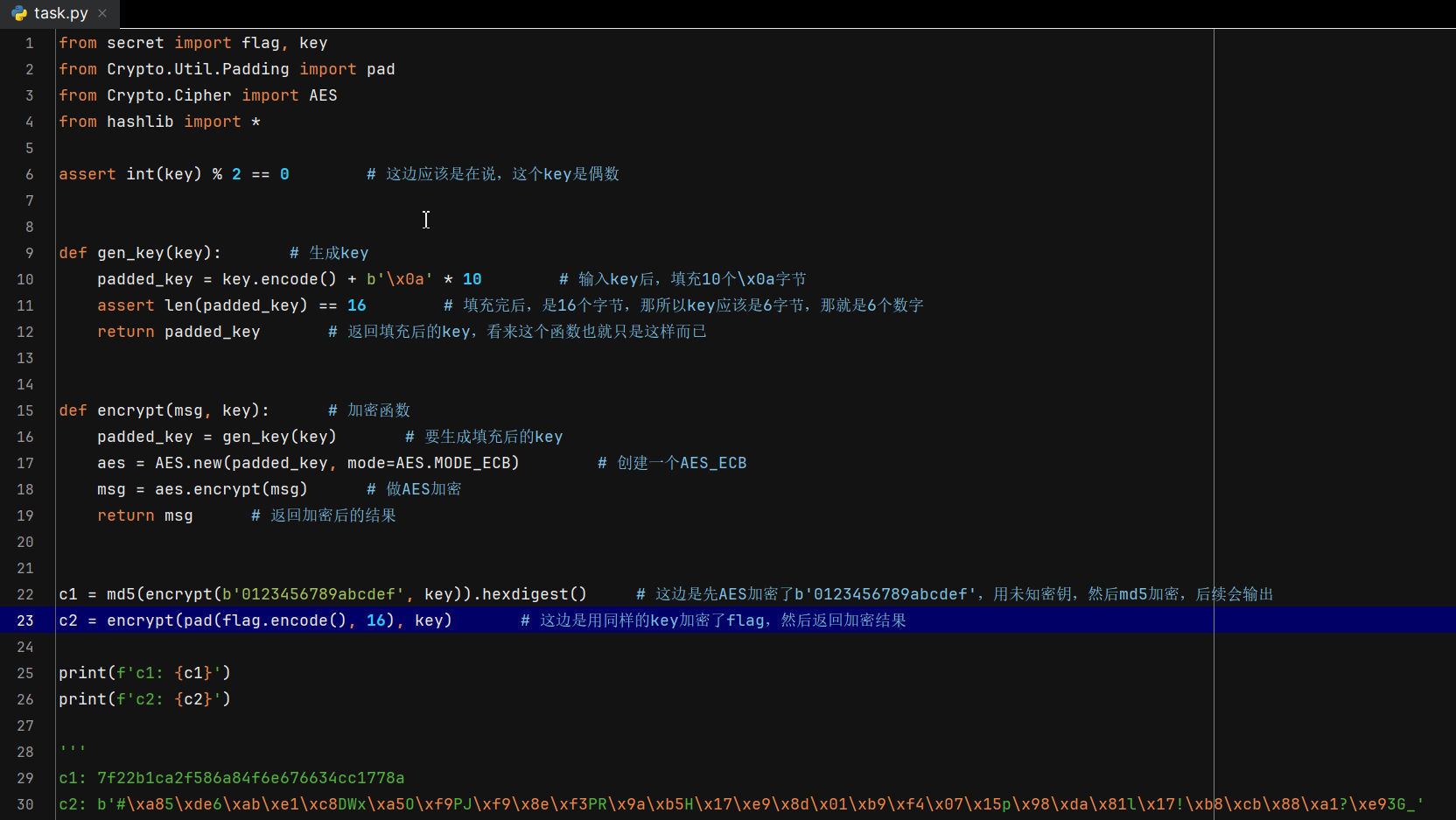This screenshot has width=1456, height=820.
Task: Click the highlighted c2 assignment line
Action: point(255,620)
